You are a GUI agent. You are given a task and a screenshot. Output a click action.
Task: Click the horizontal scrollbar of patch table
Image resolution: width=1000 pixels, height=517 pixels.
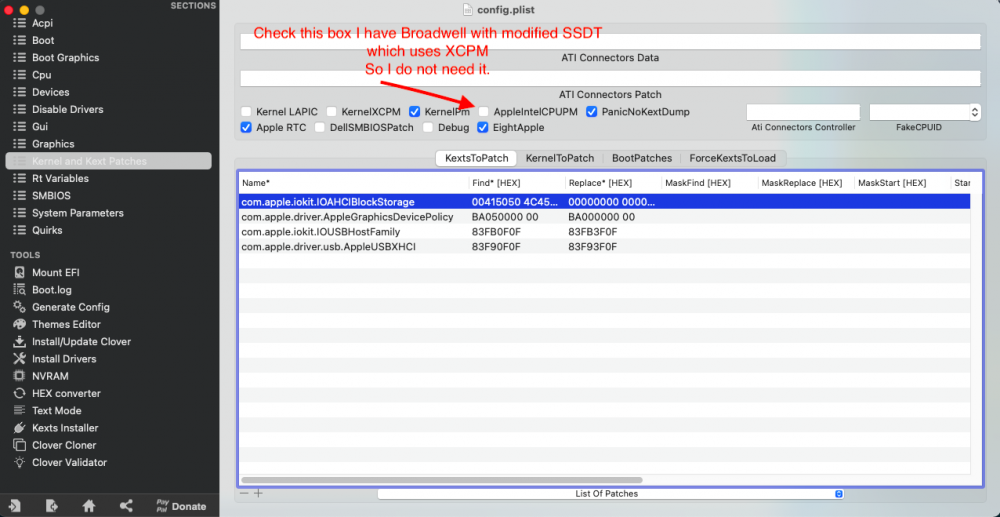[441, 479]
